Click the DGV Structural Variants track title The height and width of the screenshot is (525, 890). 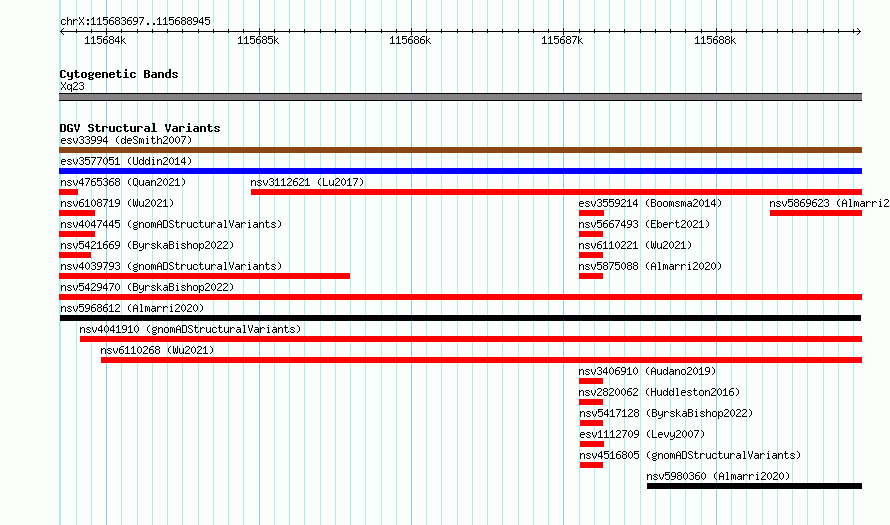tap(140, 128)
